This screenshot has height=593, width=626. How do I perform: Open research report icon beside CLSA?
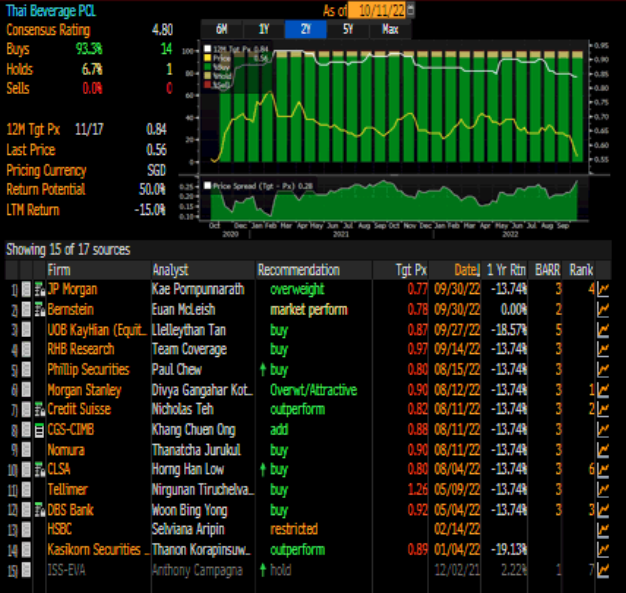(40, 469)
